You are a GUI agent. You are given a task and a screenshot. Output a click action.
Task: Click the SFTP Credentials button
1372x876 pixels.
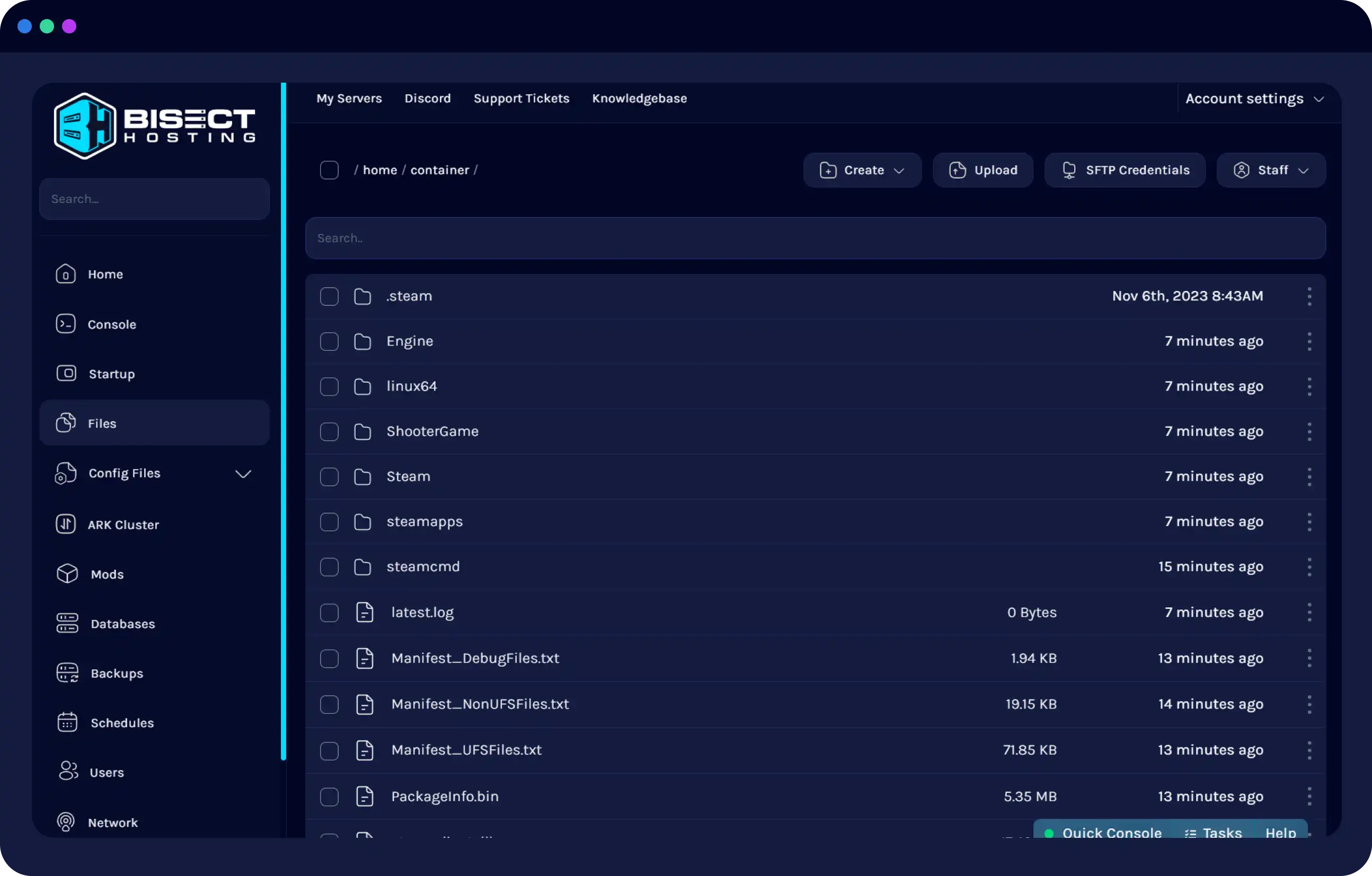pos(1124,170)
